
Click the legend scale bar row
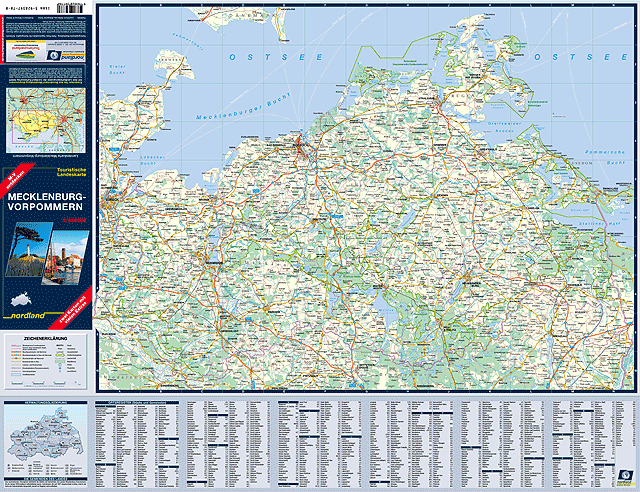click(46, 383)
